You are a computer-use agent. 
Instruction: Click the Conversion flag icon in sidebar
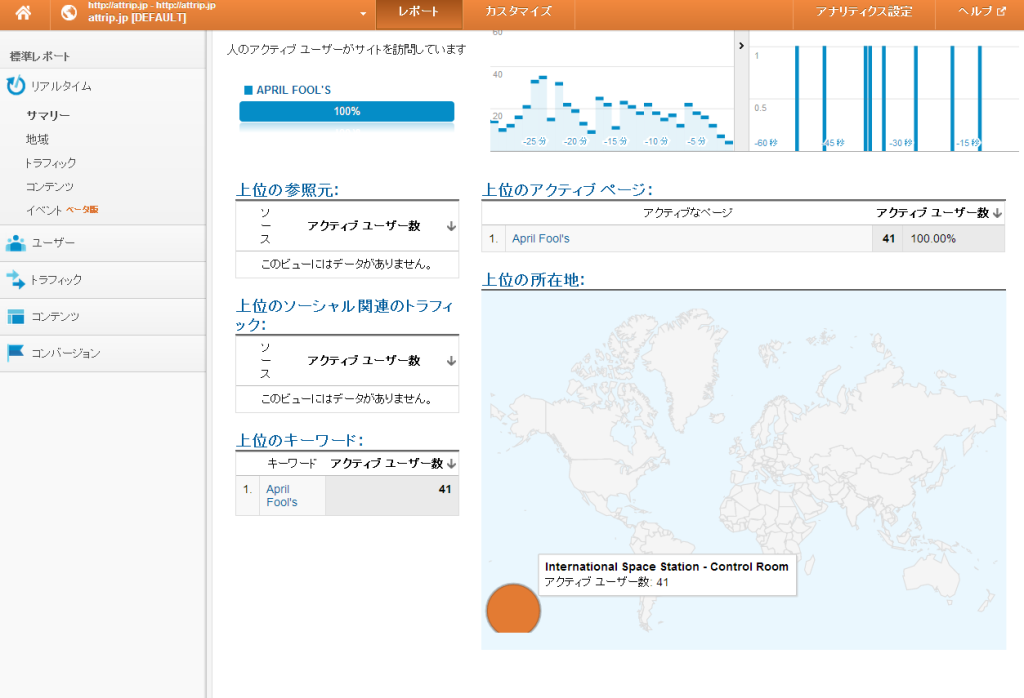(16, 353)
